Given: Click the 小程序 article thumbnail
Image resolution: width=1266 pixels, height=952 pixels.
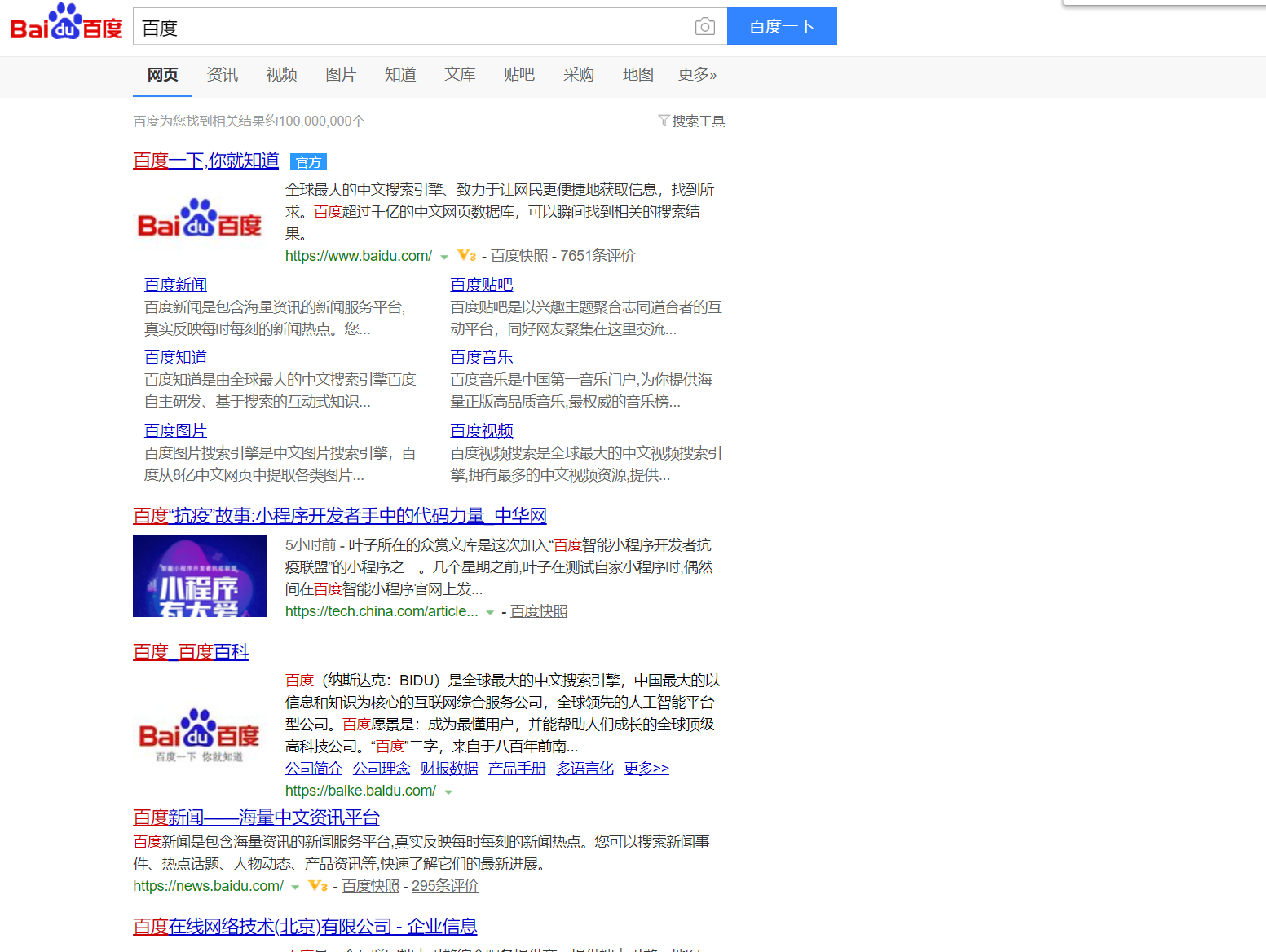Looking at the screenshot, I should click(x=200, y=575).
